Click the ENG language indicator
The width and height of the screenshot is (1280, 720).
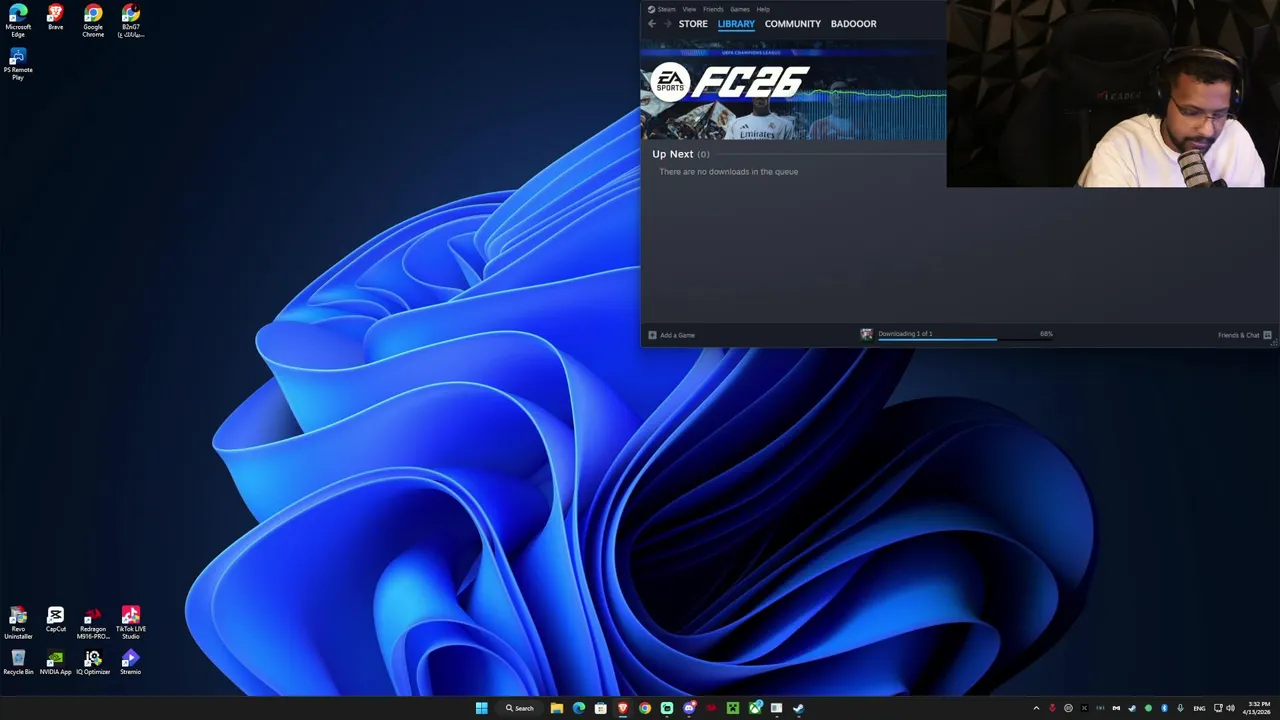point(1199,708)
